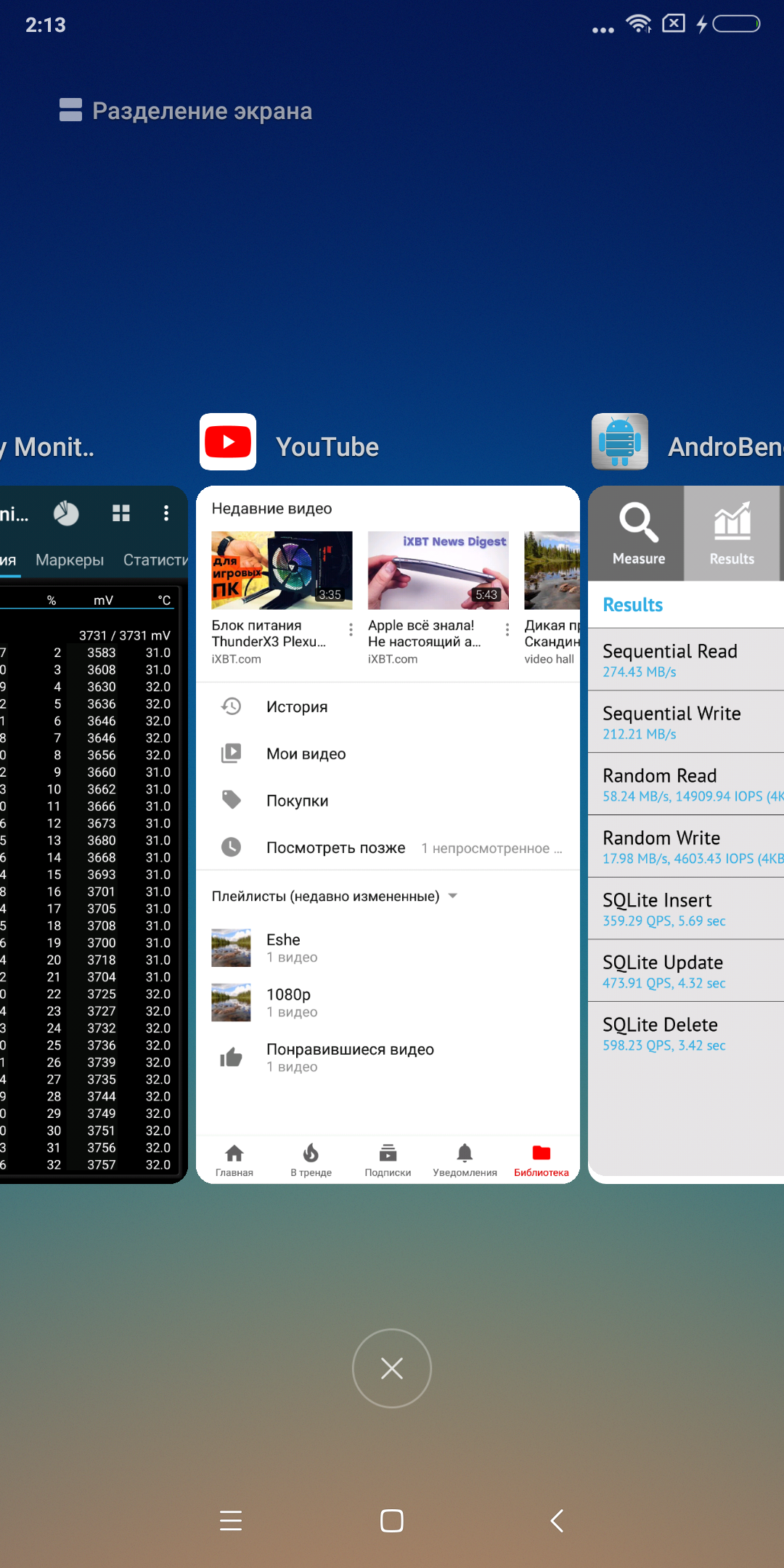The image size is (784, 1568).
Task: Open My videos entry
Action: [388, 754]
